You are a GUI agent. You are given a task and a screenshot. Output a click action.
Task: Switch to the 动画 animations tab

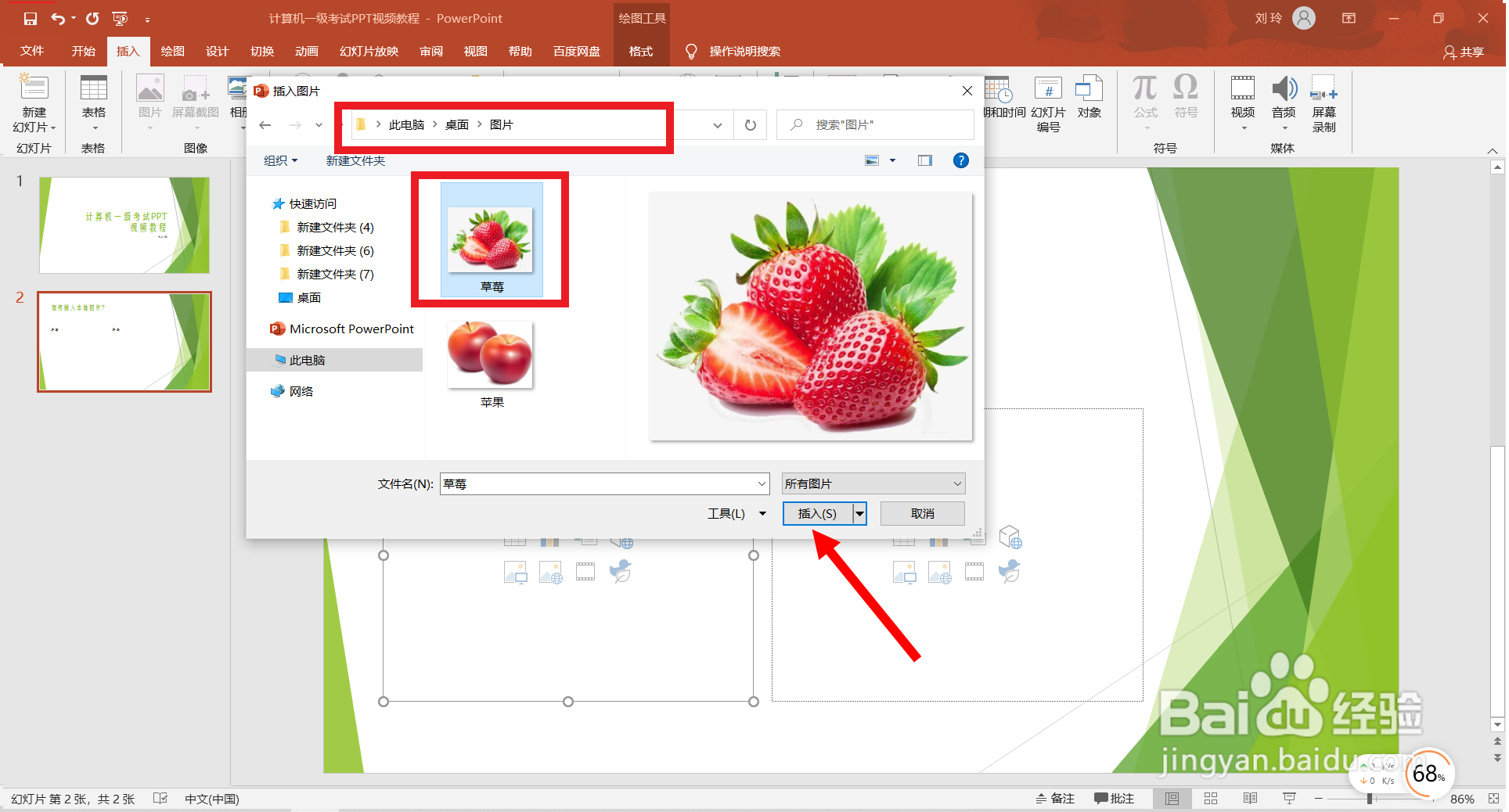point(306,51)
